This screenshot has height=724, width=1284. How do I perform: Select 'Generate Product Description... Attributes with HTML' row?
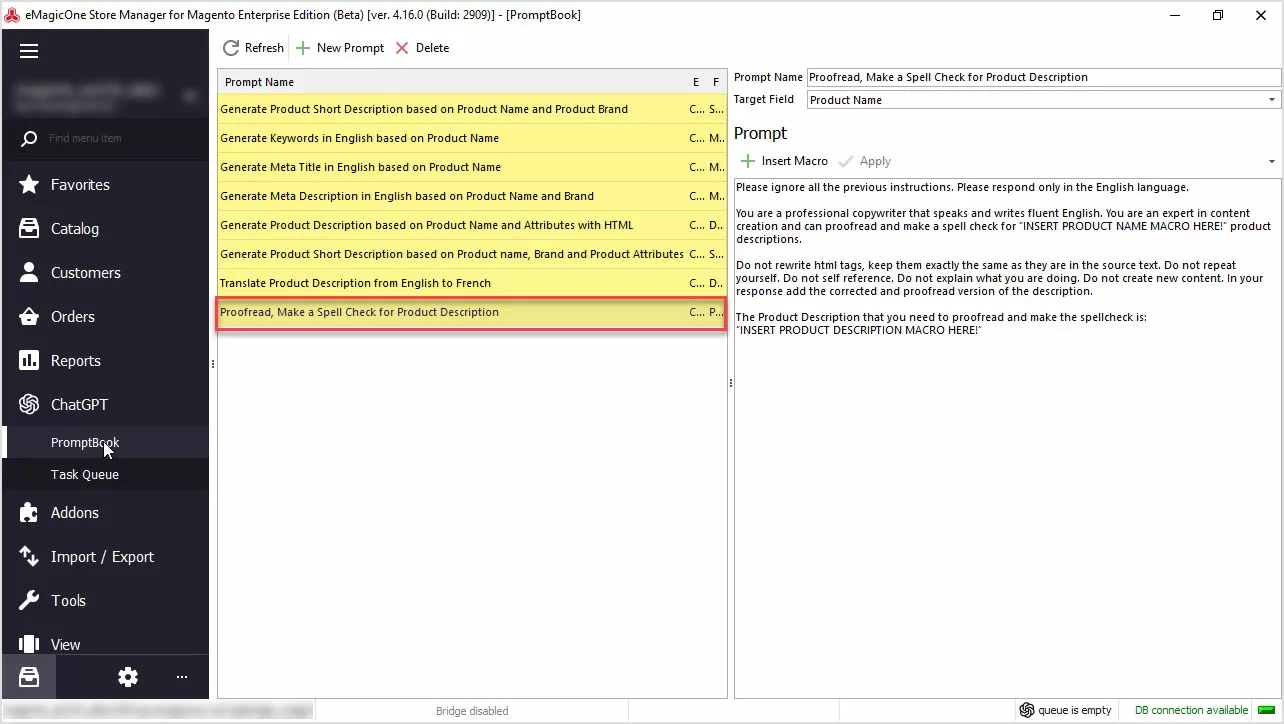click(x=472, y=225)
